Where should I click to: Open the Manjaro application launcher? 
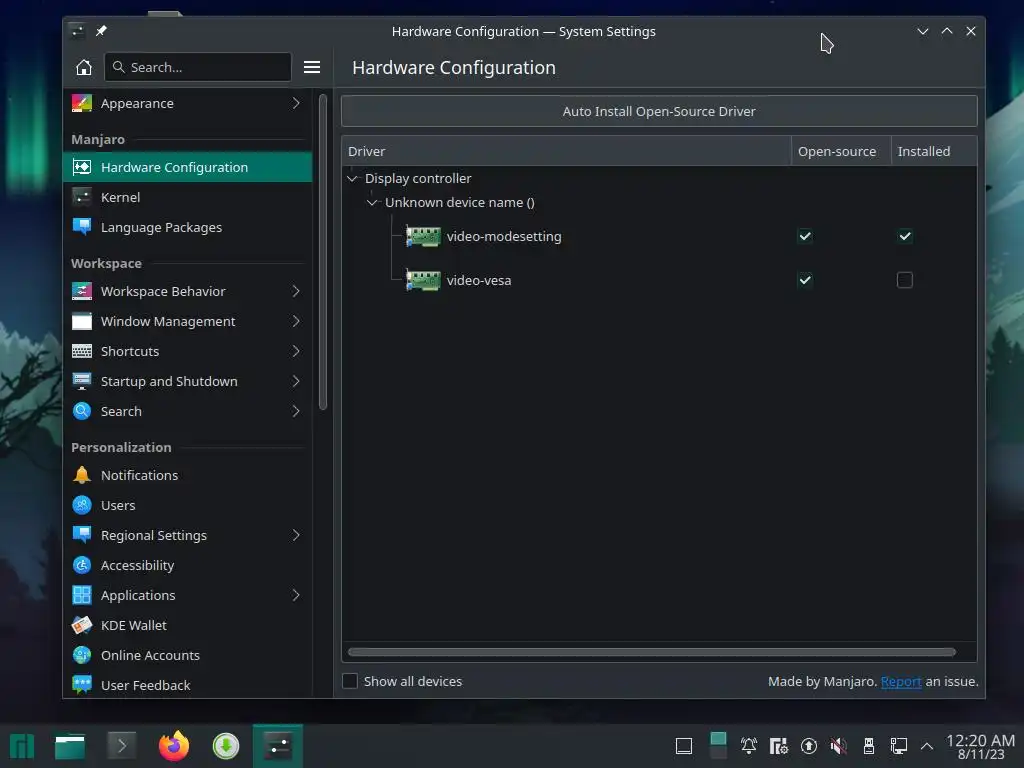pos(22,746)
